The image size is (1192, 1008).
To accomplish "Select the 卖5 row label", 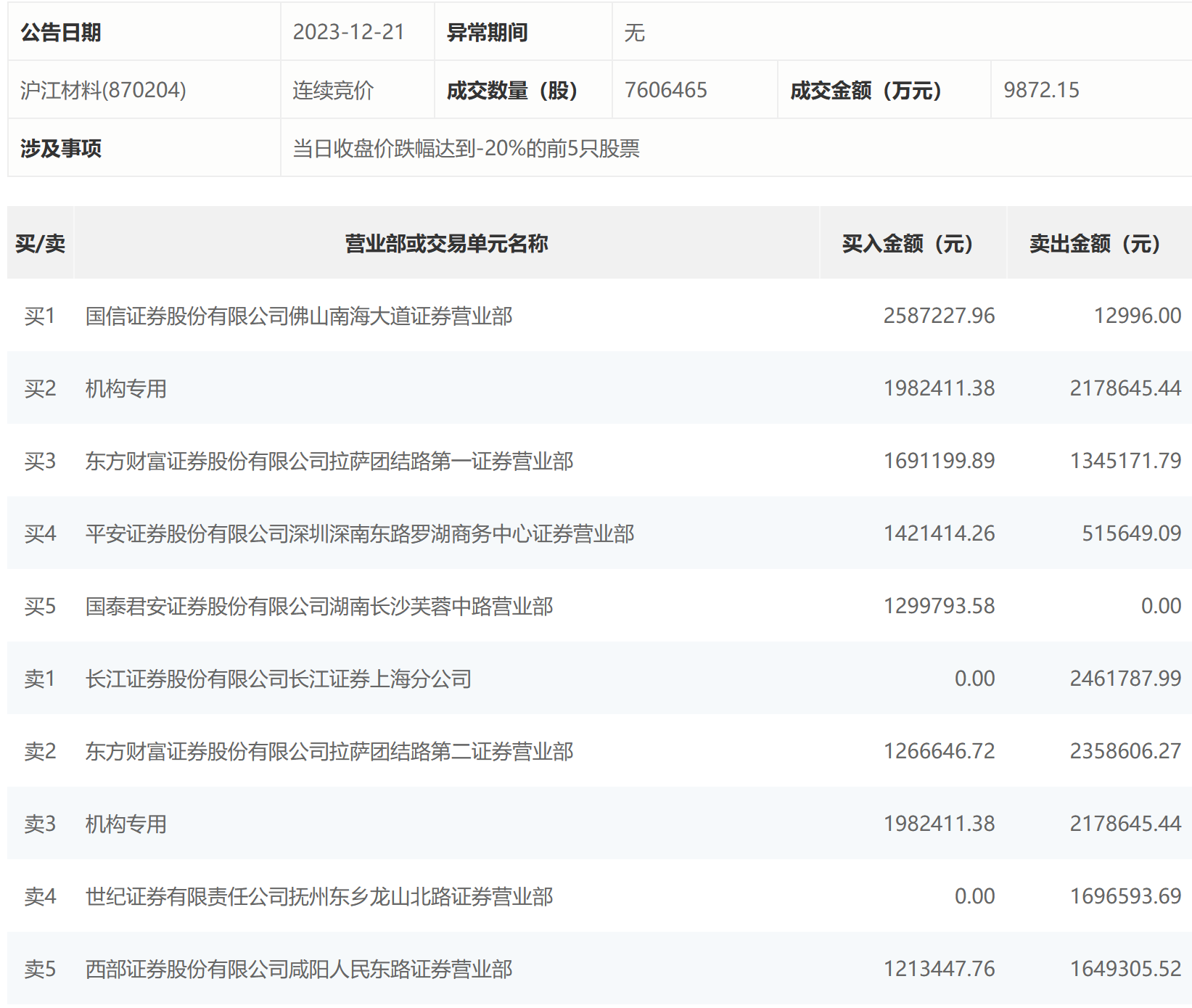I will (40, 969).
